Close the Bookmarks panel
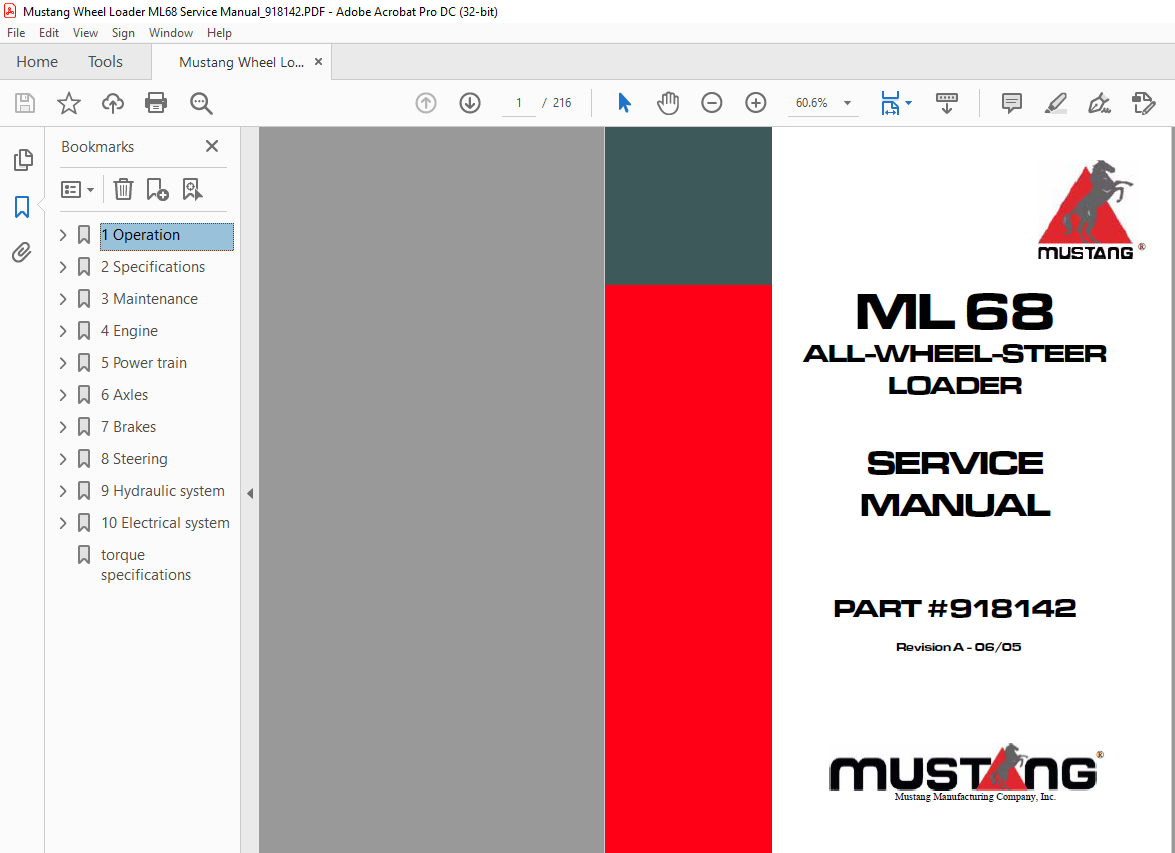This screenshot has width=1175, height=853. (212, 146)
